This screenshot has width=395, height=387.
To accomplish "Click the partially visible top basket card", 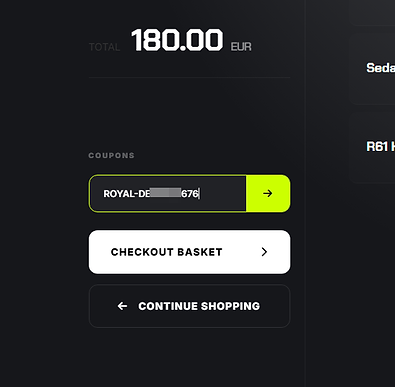I will [x=372, y=13].
